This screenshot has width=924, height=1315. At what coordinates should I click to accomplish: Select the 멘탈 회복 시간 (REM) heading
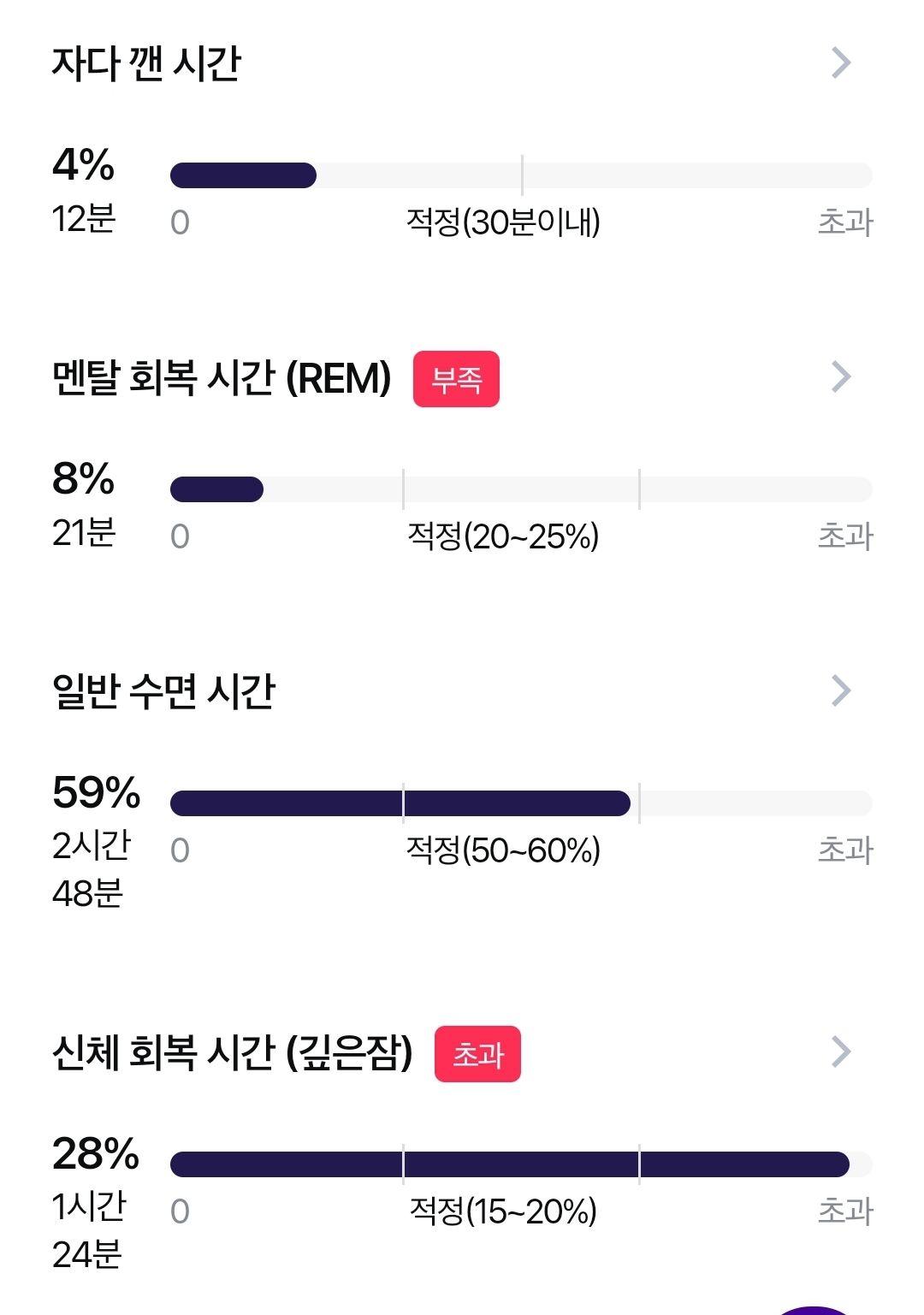point(222,377)
